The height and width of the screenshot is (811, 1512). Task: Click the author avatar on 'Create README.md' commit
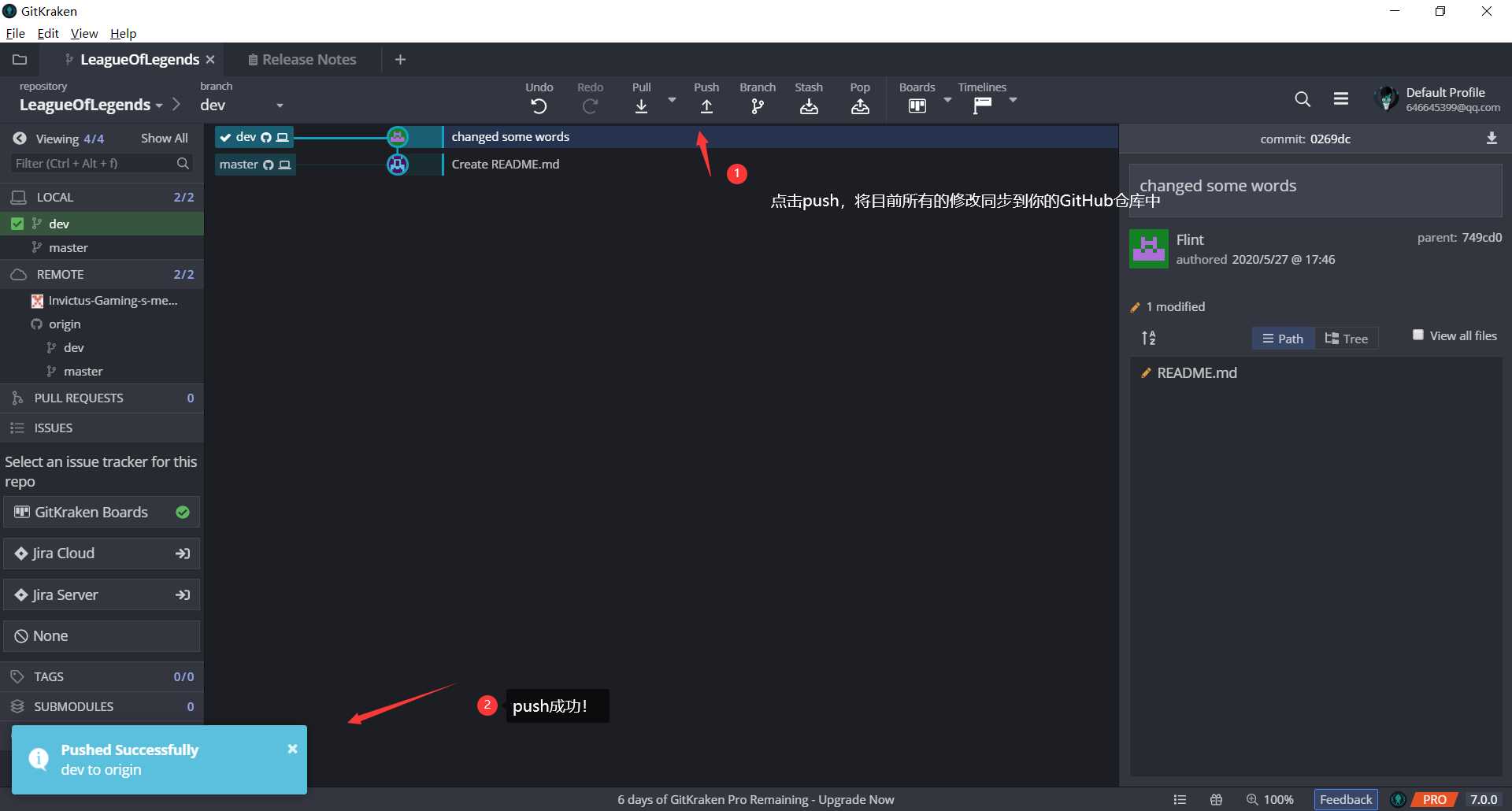398,165
